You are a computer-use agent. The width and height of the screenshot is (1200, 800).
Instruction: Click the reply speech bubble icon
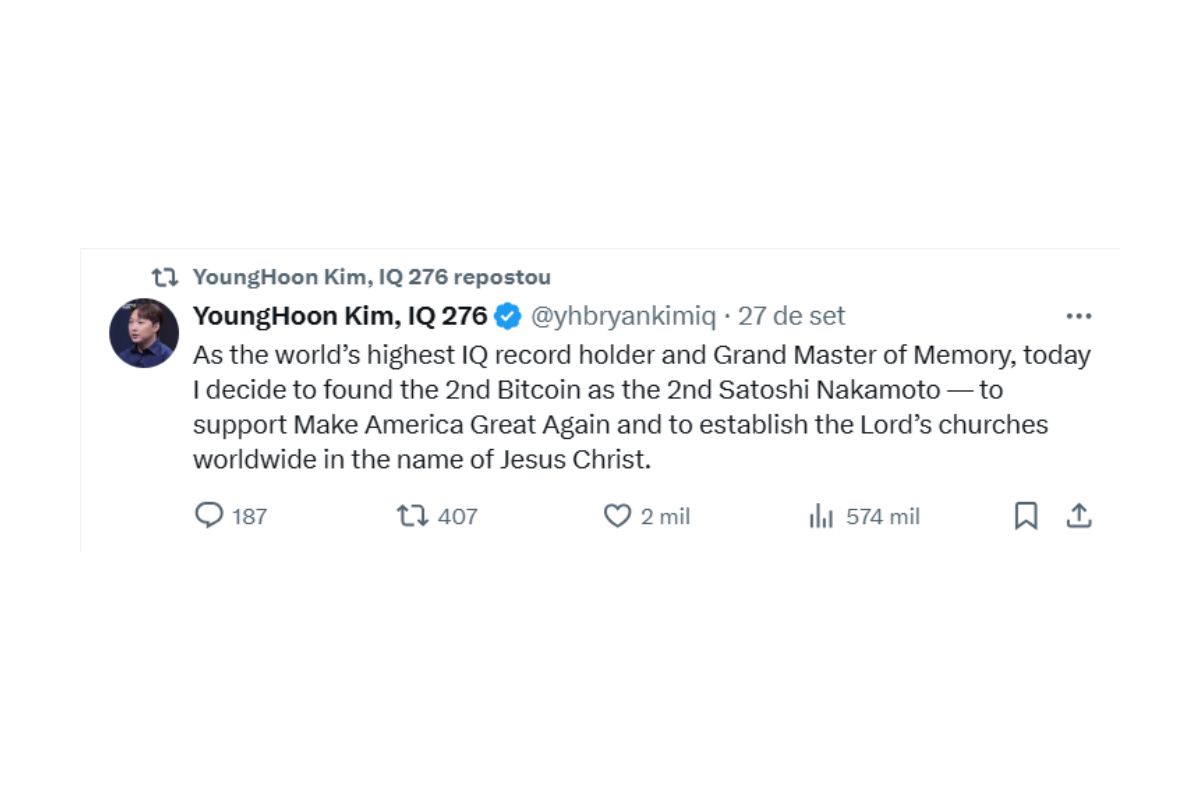pyautogui.click(x=208, y=516)
